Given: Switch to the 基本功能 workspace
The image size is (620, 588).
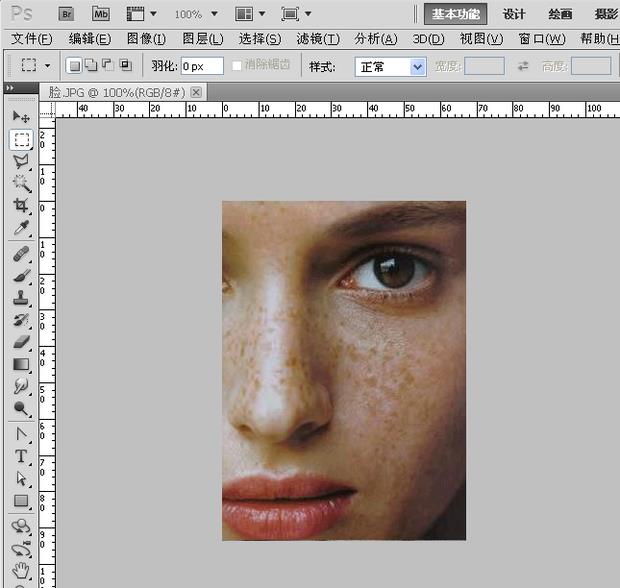Looking at the screenshot, I should [x=455, y=14].
